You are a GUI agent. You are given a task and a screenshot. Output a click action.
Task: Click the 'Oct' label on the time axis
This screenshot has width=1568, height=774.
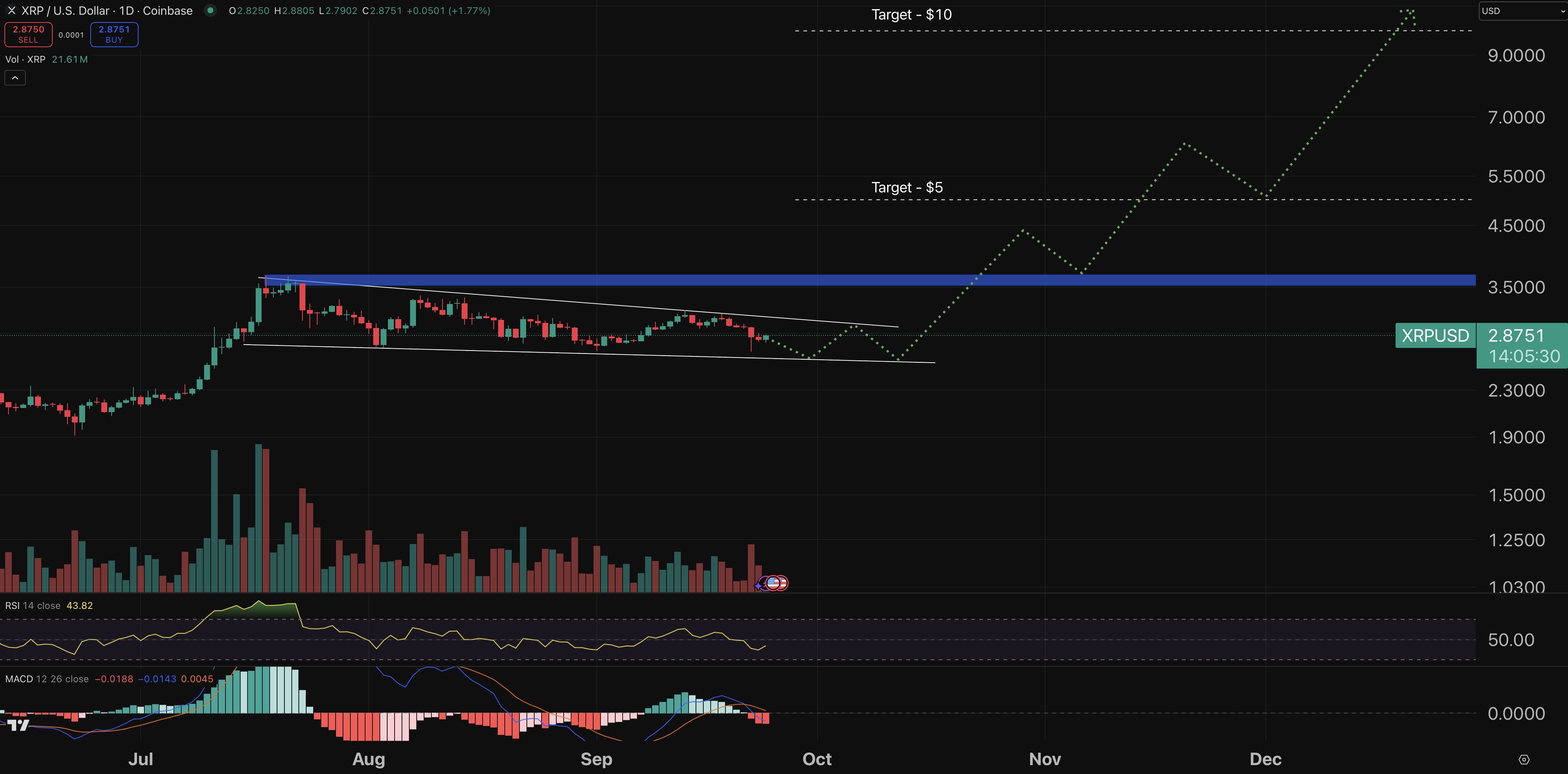point(817,759)
